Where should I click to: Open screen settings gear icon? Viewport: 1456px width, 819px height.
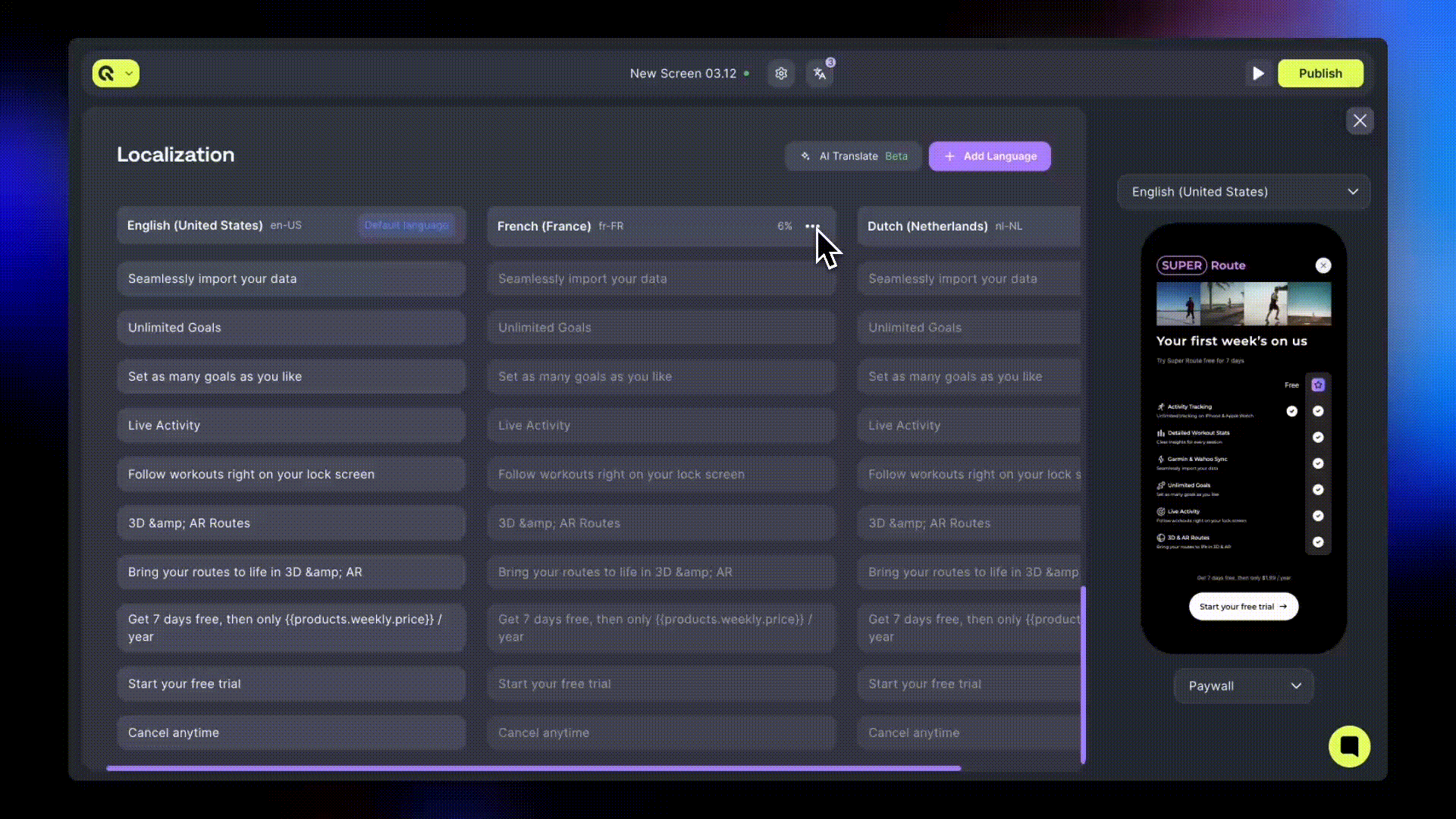point(781,74)
